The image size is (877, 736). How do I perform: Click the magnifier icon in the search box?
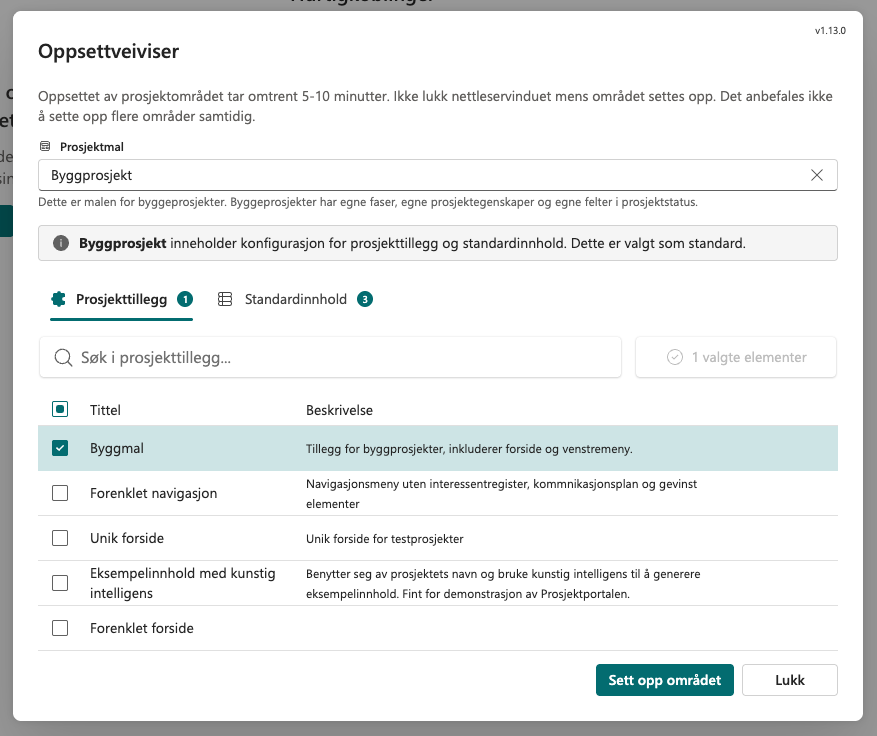coord(63,357)
